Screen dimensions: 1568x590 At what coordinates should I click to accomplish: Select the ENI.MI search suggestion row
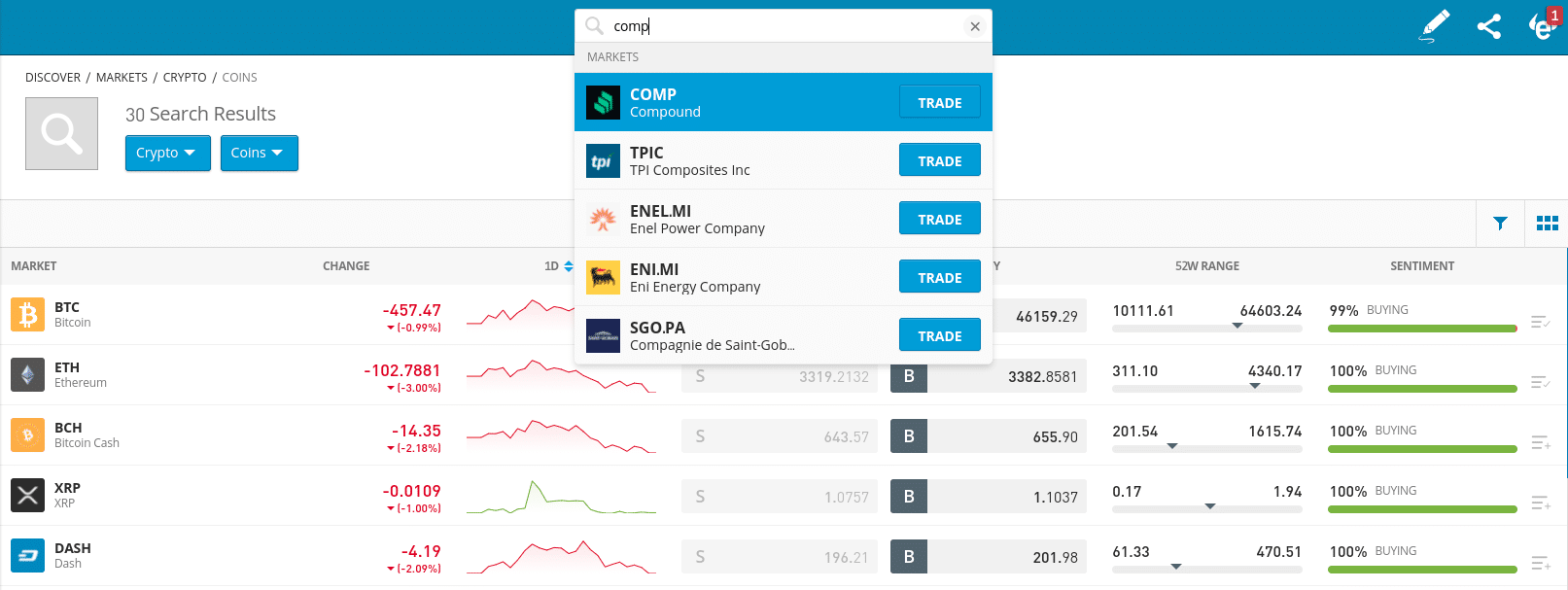coord(784,277)
